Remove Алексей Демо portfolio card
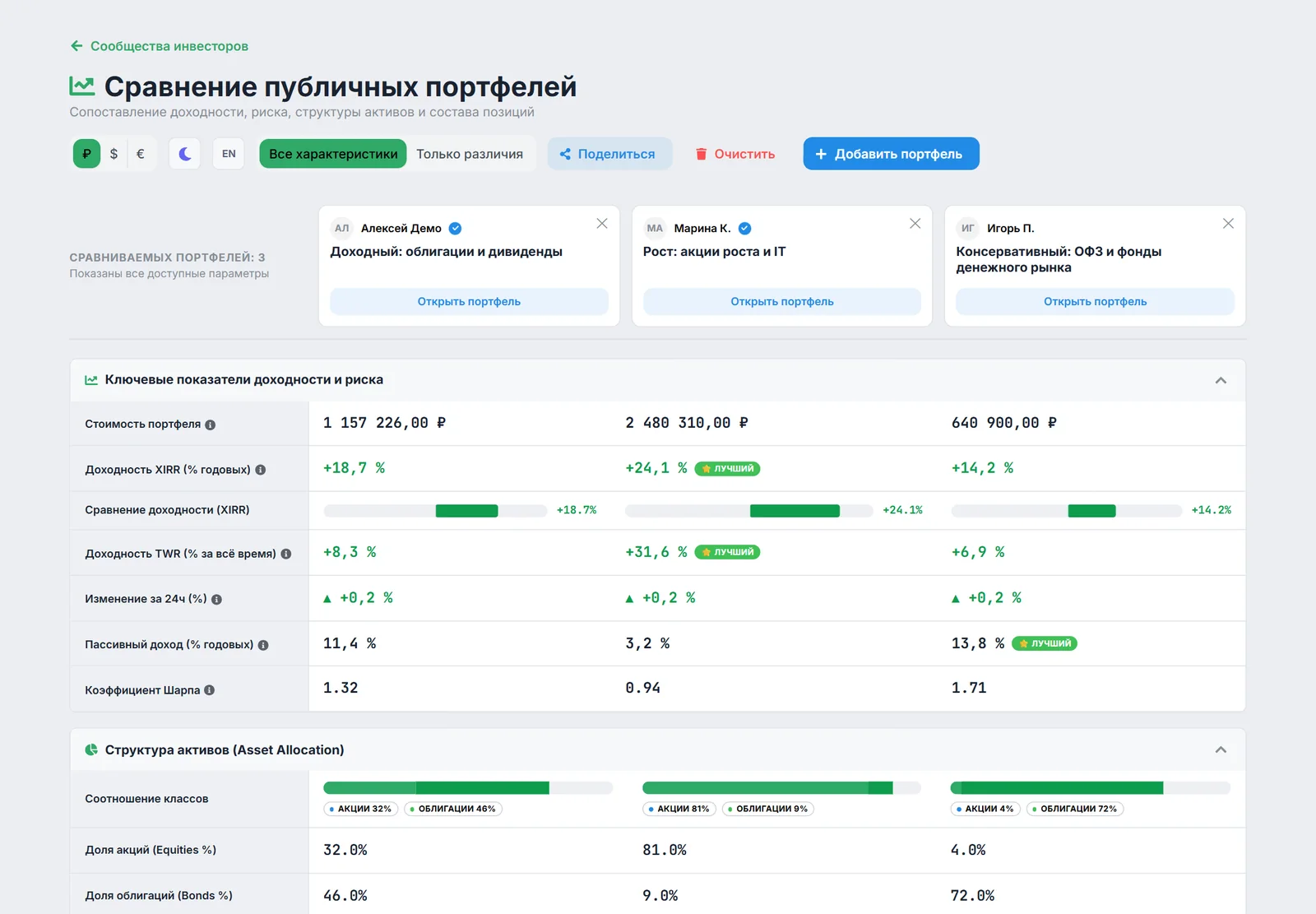This screenshot has width=1316, height=914. point(602,224)
